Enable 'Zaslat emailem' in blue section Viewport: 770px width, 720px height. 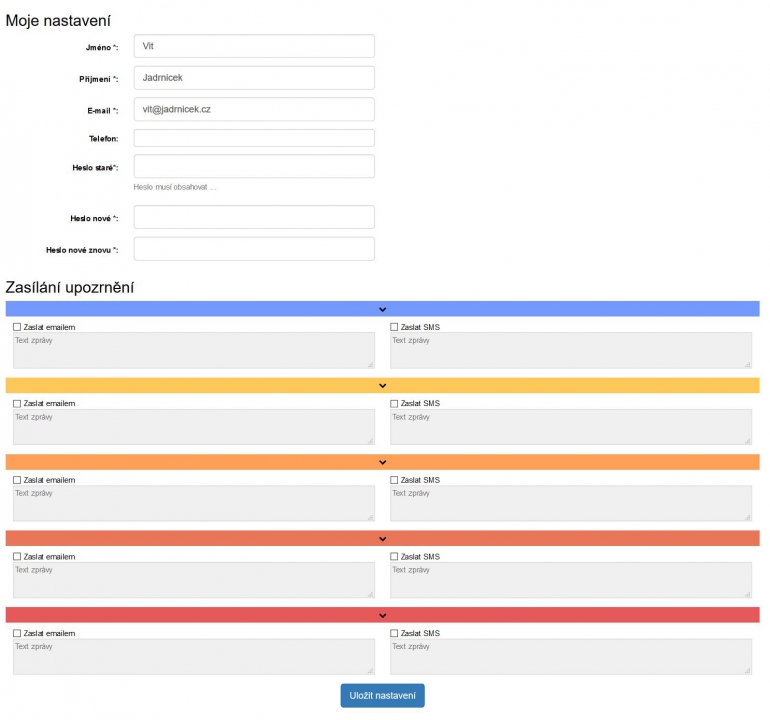[17, 327]
